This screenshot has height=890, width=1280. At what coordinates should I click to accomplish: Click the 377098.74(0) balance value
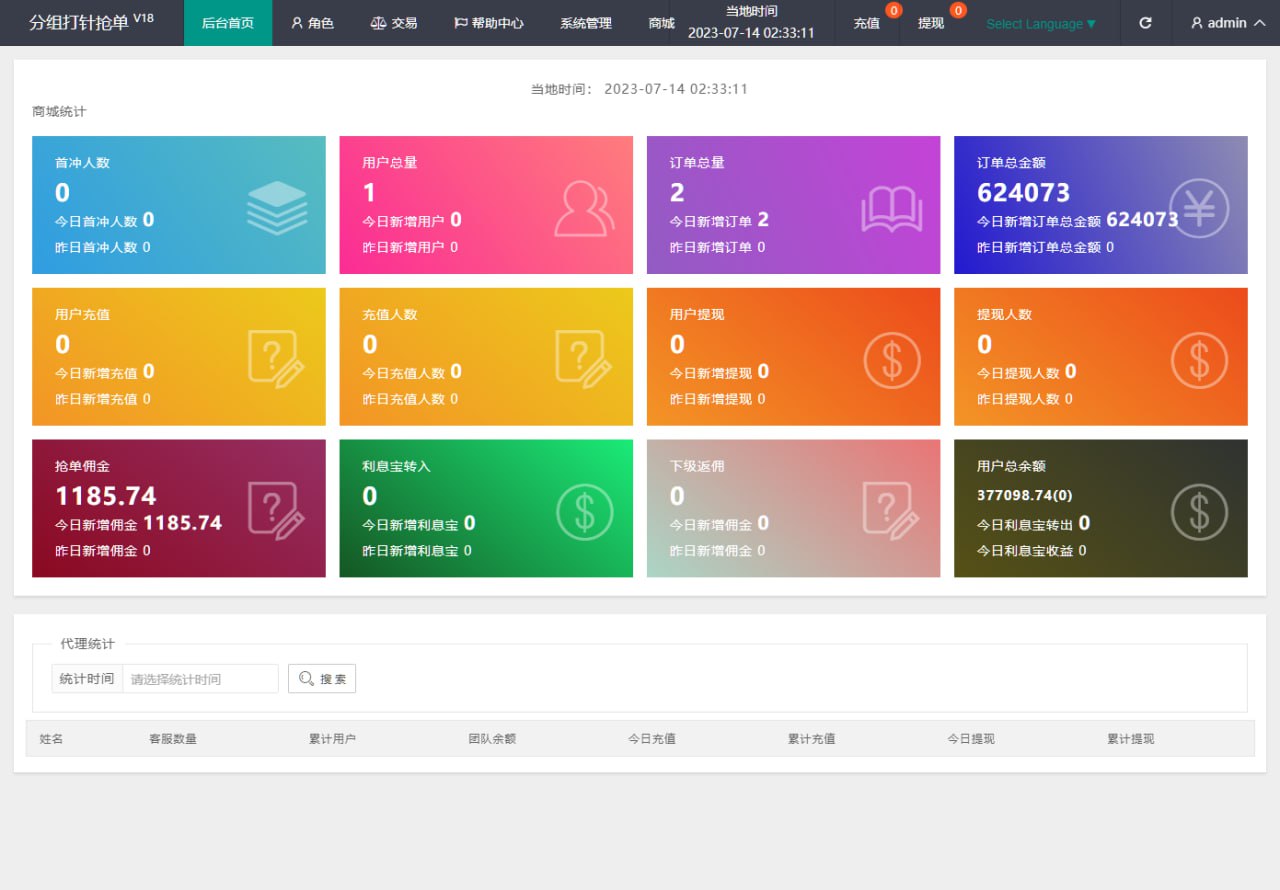click(x=1025, y=495)
